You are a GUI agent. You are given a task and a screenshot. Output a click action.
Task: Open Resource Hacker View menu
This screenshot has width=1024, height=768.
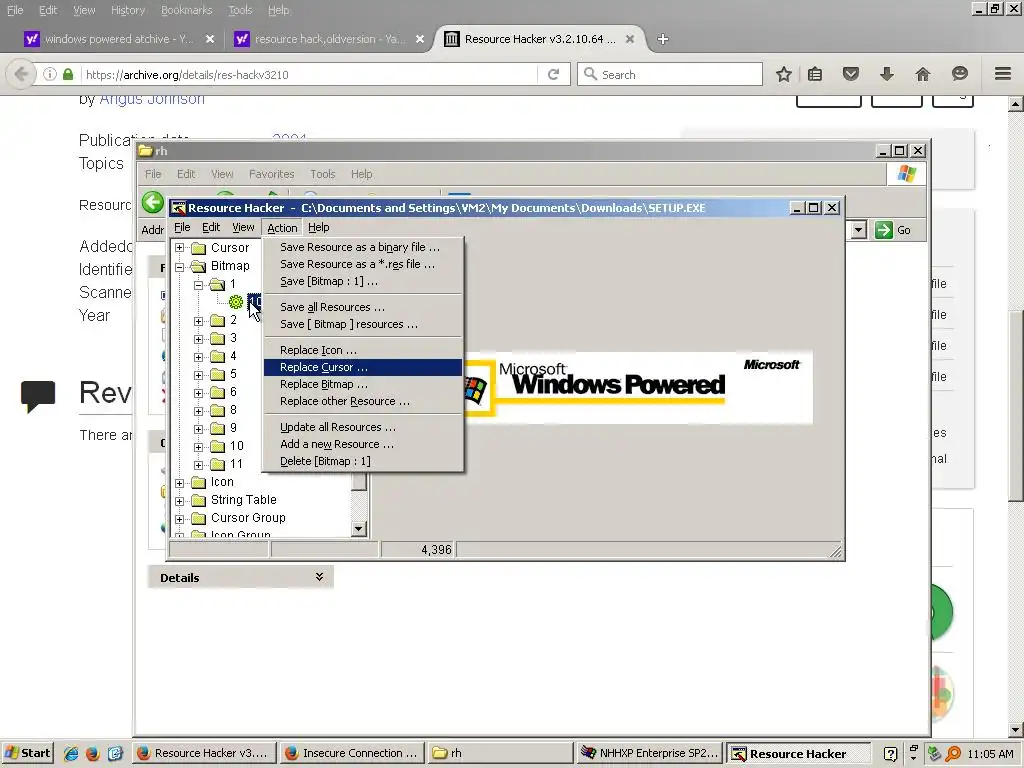click(243, 227)
